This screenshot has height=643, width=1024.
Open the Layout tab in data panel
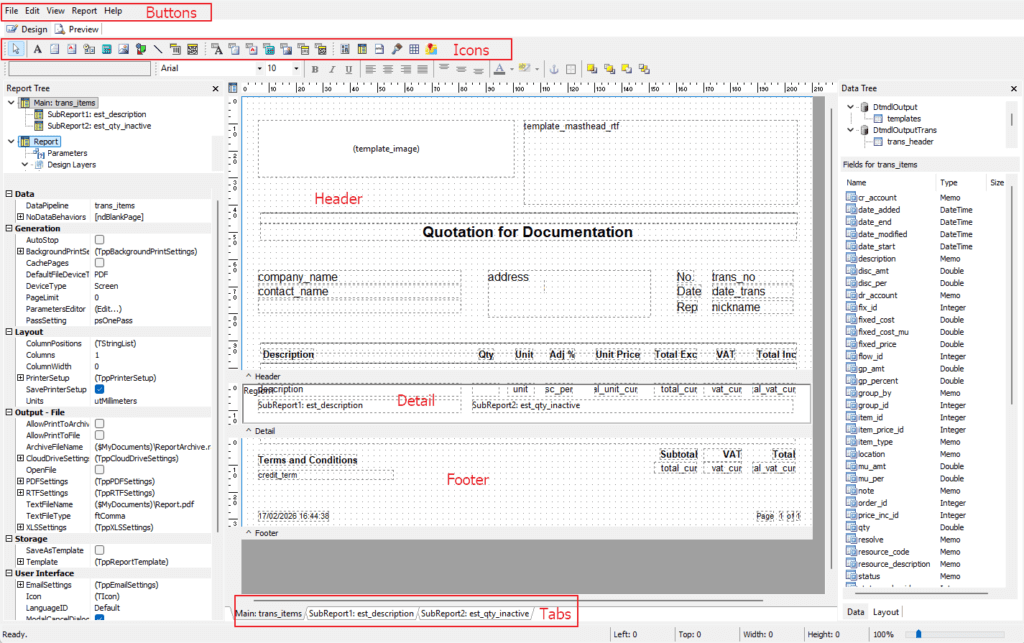886,612
